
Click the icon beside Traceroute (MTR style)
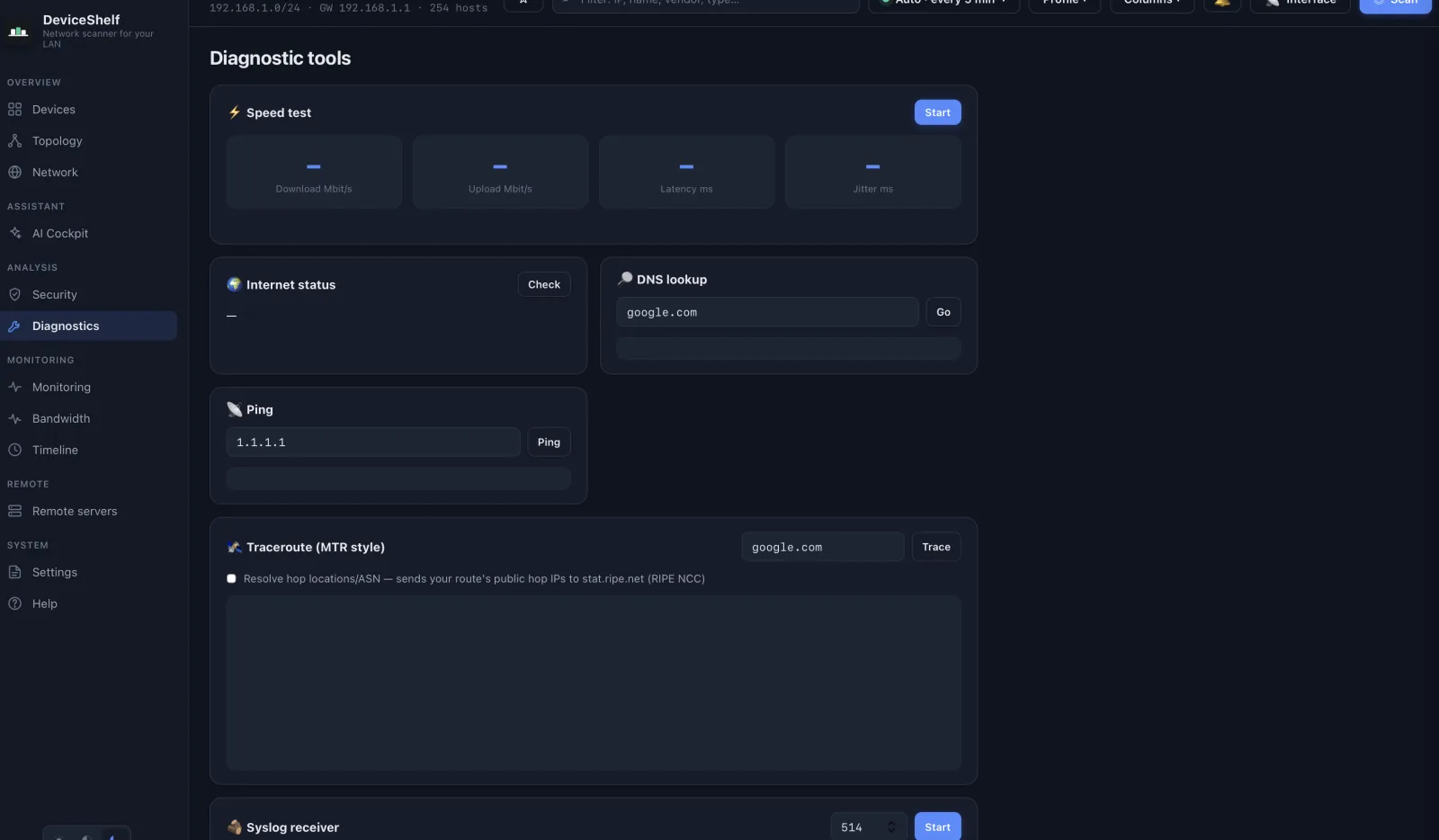pos(235,547)
